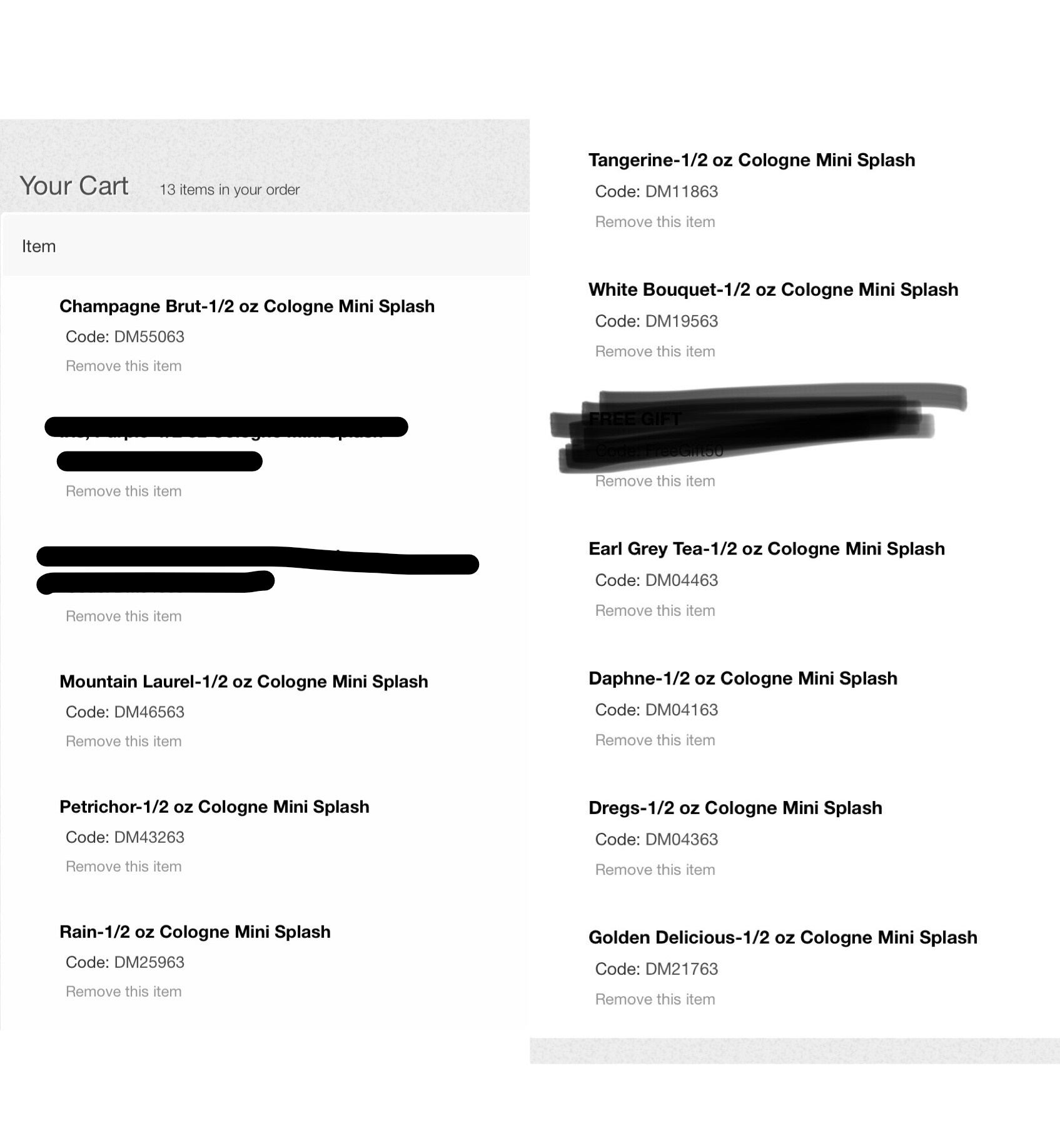
Task: Click the Earl Grey Tea product title
Action: coord(766,549)
